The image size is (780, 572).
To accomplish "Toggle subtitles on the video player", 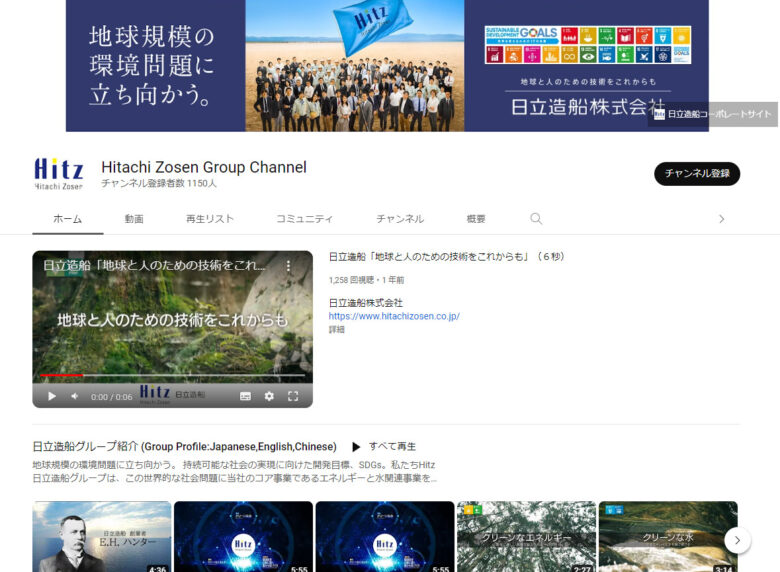I will coord(245,396).
